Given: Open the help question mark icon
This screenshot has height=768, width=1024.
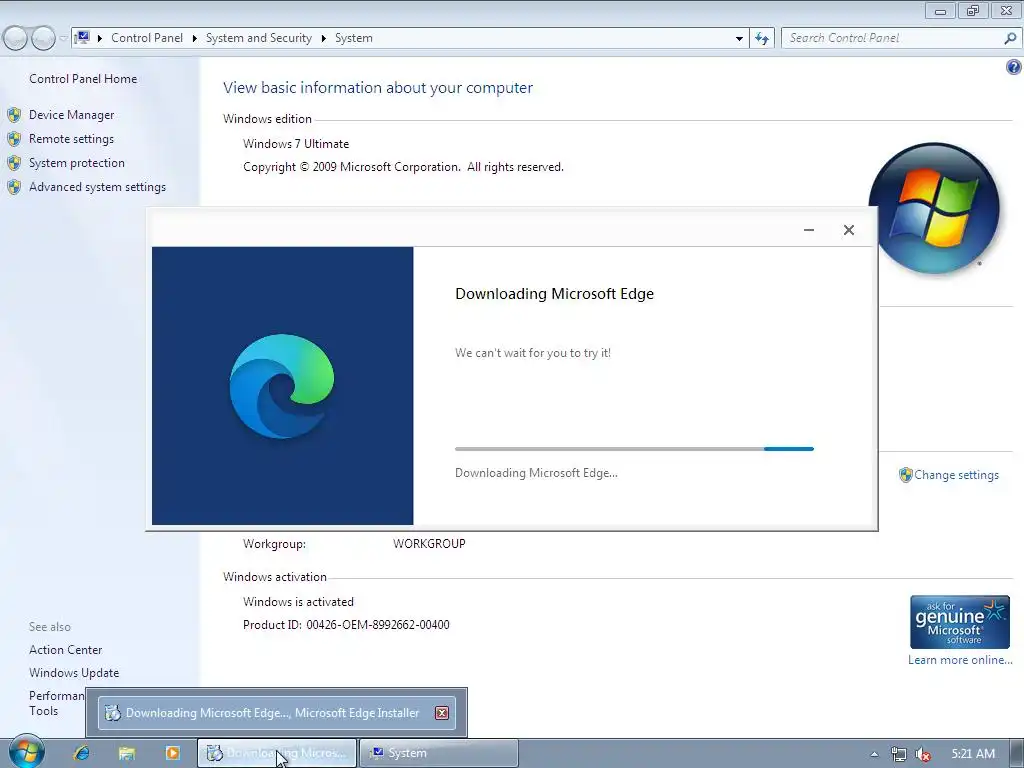Looking at the screenshot, I should coord(1014,67).
